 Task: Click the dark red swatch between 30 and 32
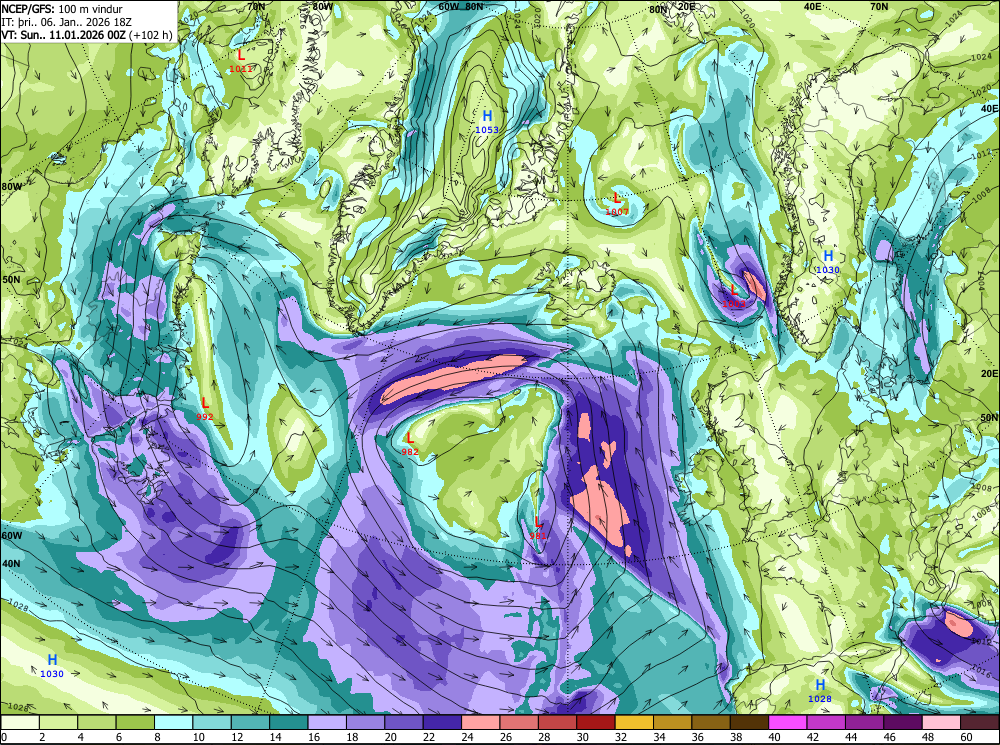coord(596,722)
